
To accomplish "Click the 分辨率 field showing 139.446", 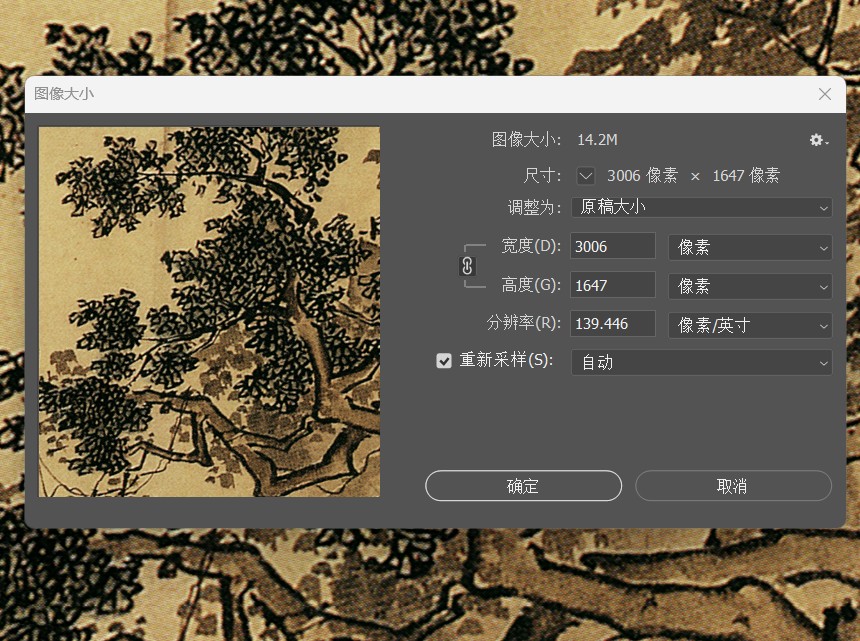I will click(613, 324).
